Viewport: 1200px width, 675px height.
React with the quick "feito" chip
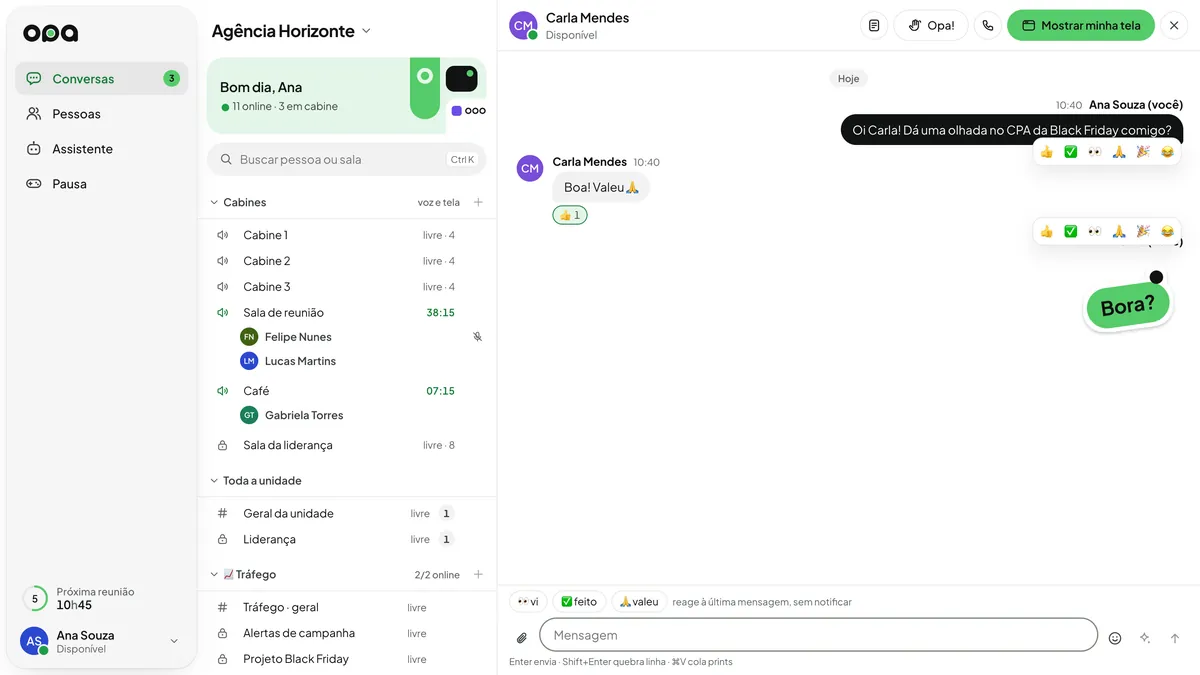coord(579,602)
